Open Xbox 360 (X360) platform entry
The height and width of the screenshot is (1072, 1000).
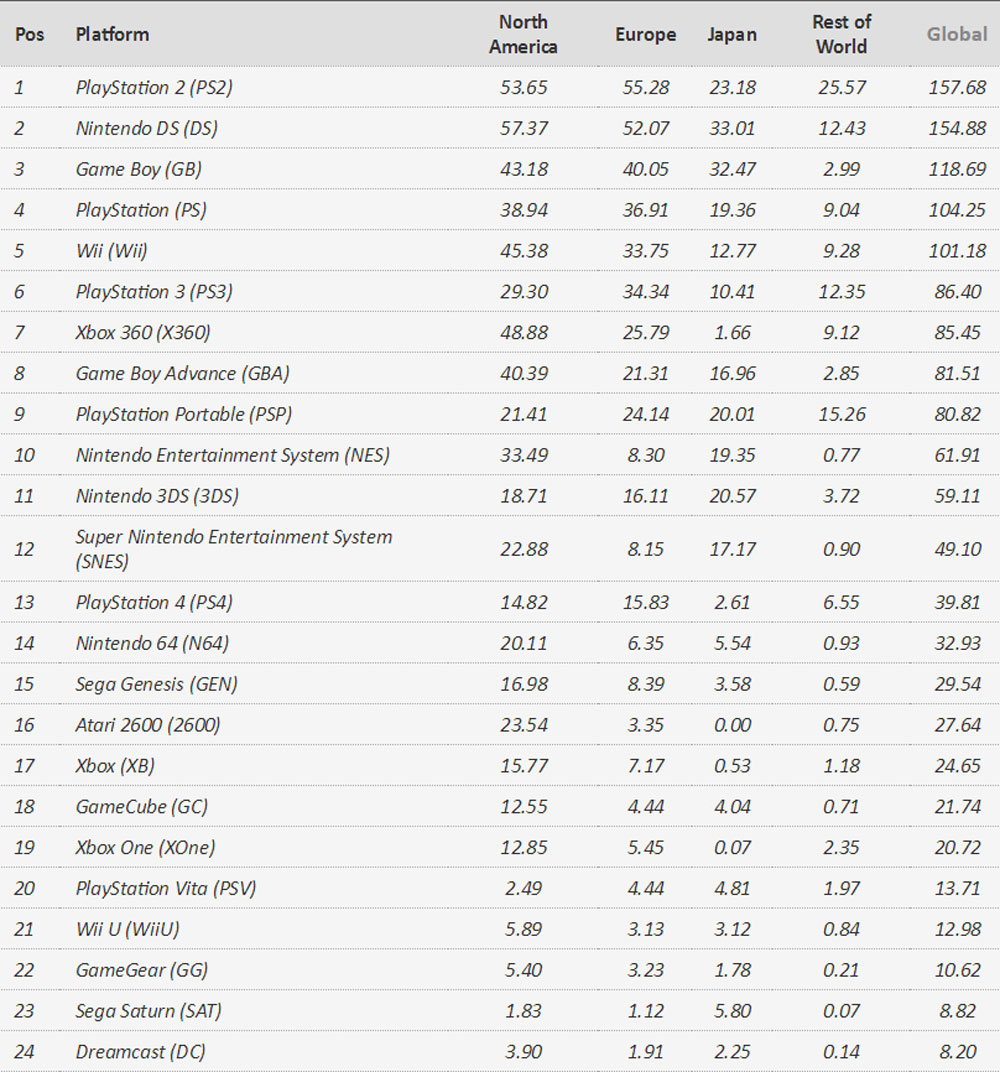[143, 333]
